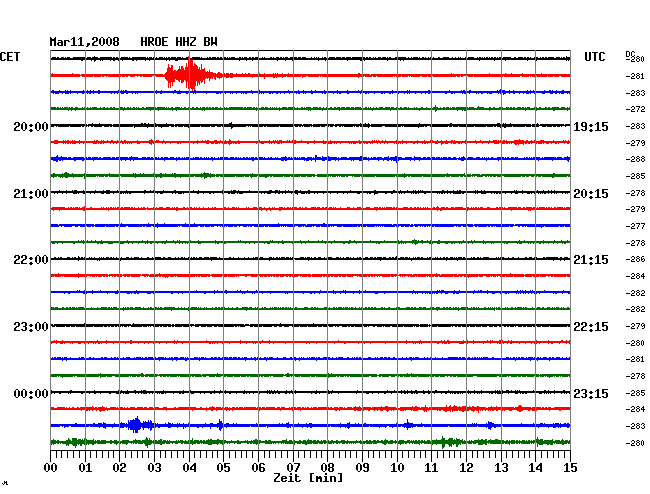Select minute 03 on the time axis
Screen dimensions: 650x494
(x=154, y=468)
